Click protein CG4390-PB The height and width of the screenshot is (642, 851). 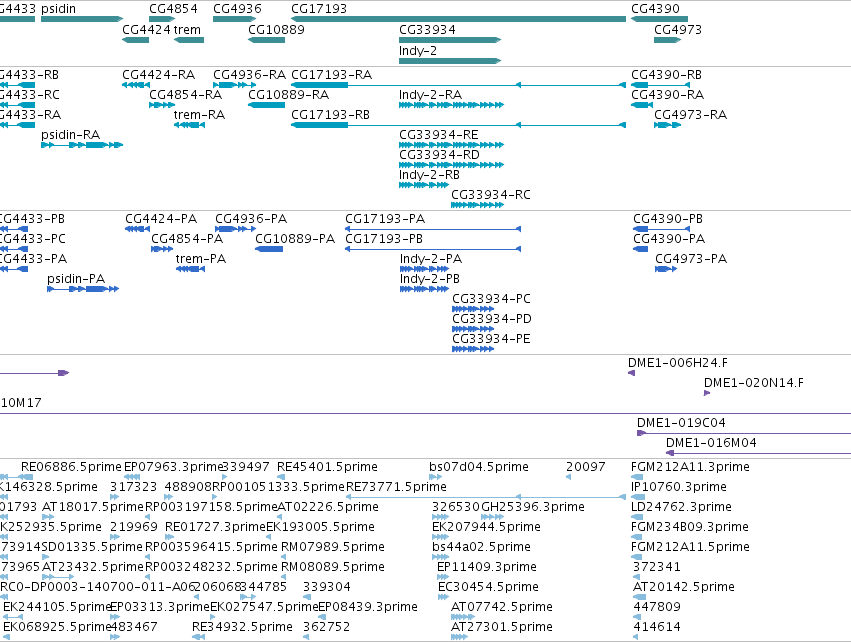[x=668, y=219]
